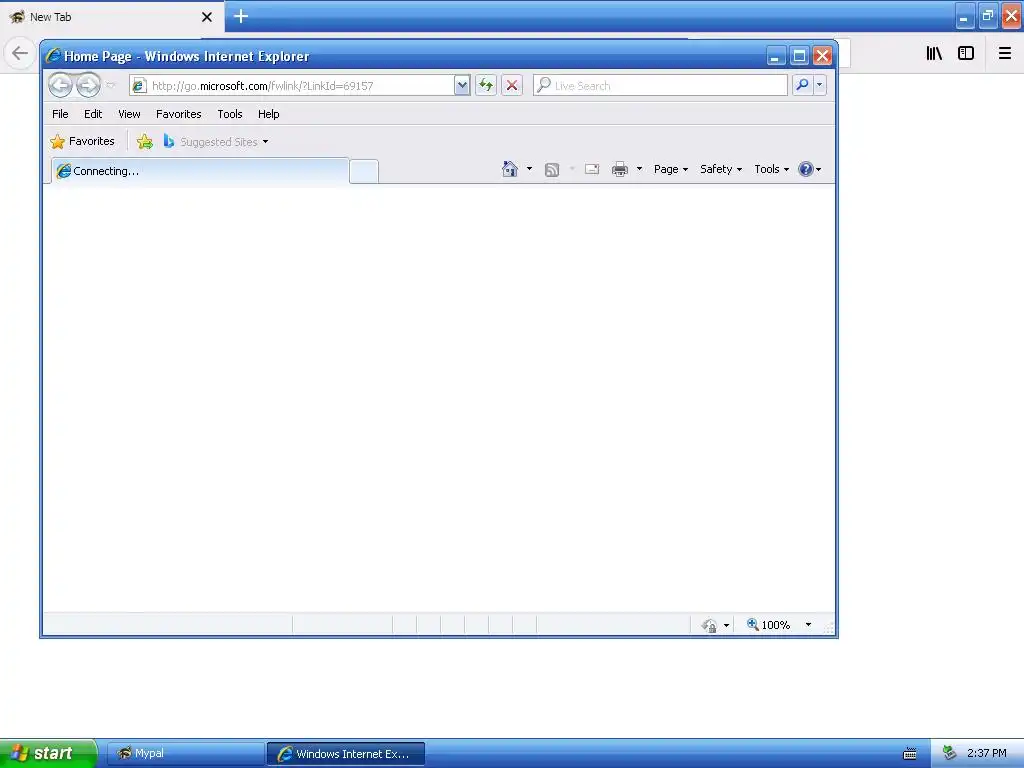Open the Tools command bar menu
This screenshot has width=1024, height=768.
pyautogui.click(x=771, y=169)
